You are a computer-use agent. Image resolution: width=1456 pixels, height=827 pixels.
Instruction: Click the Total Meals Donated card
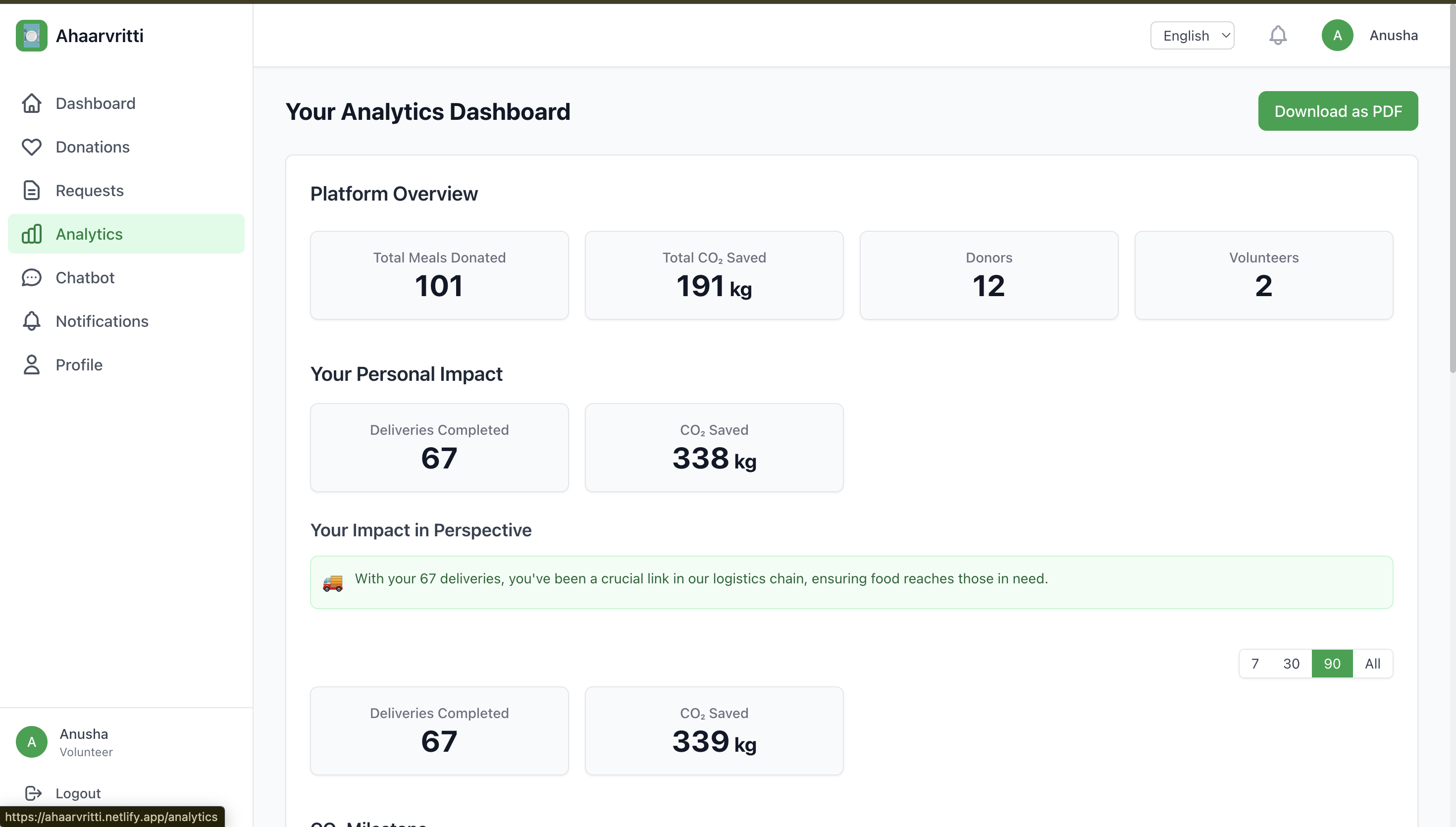[x=439, y=275]
